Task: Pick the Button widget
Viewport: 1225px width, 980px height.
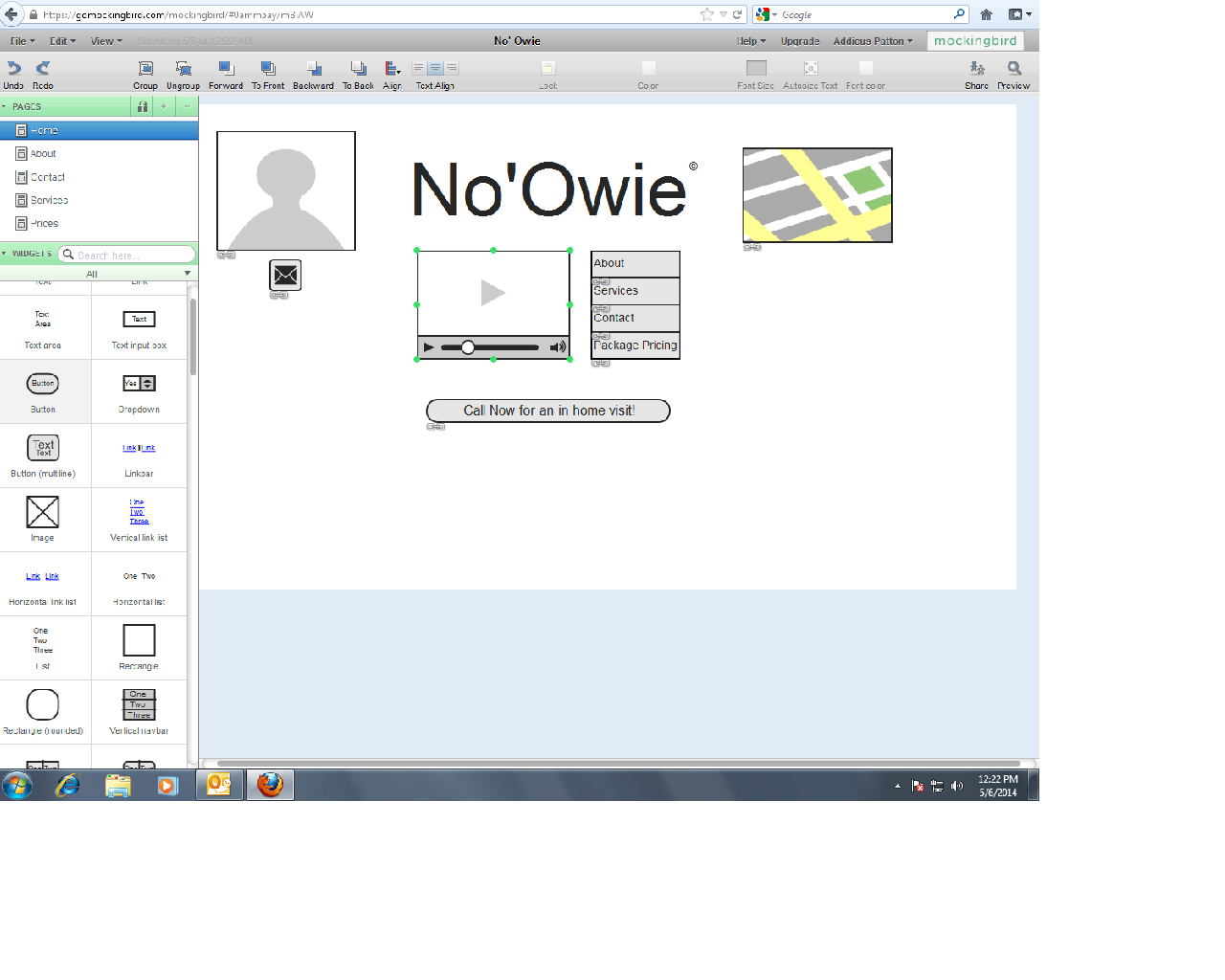Action: (x=43, y=391)
